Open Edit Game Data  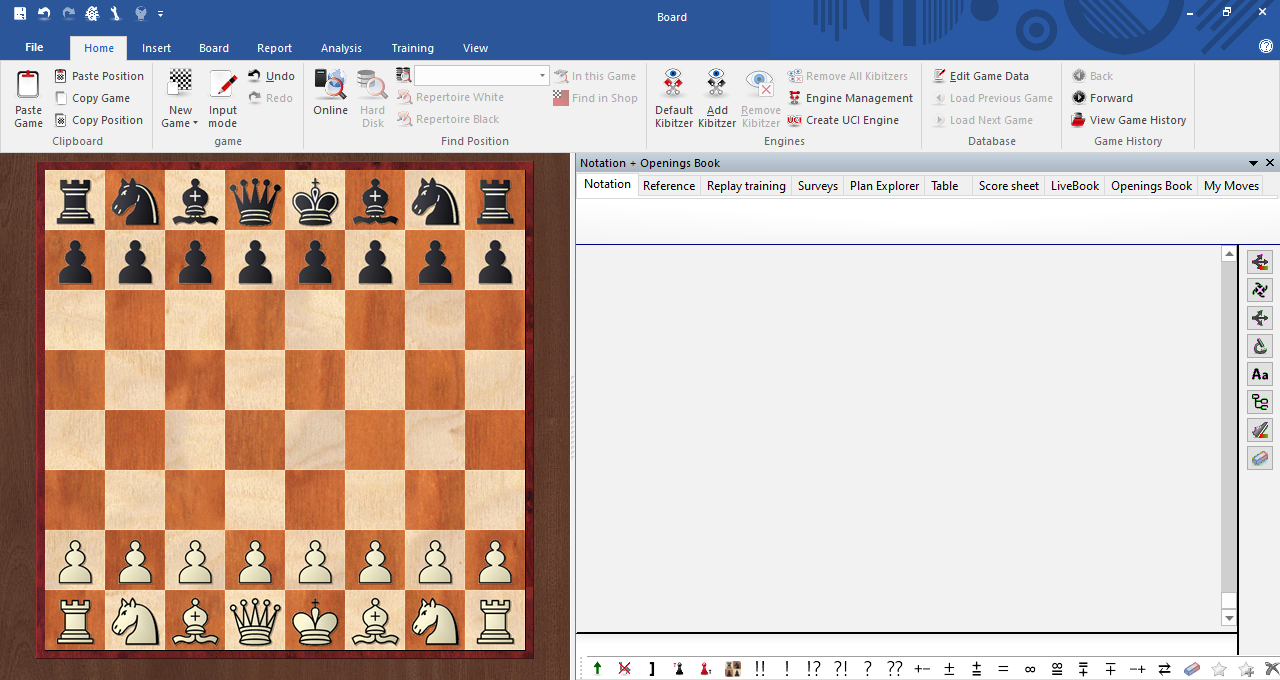click(980, 76)
